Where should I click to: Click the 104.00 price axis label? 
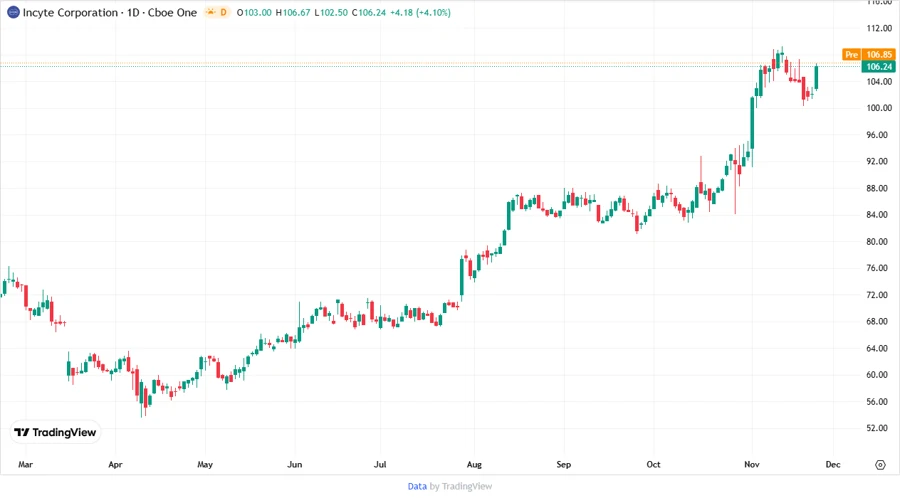pyautogui.click(x=879, y=81)
